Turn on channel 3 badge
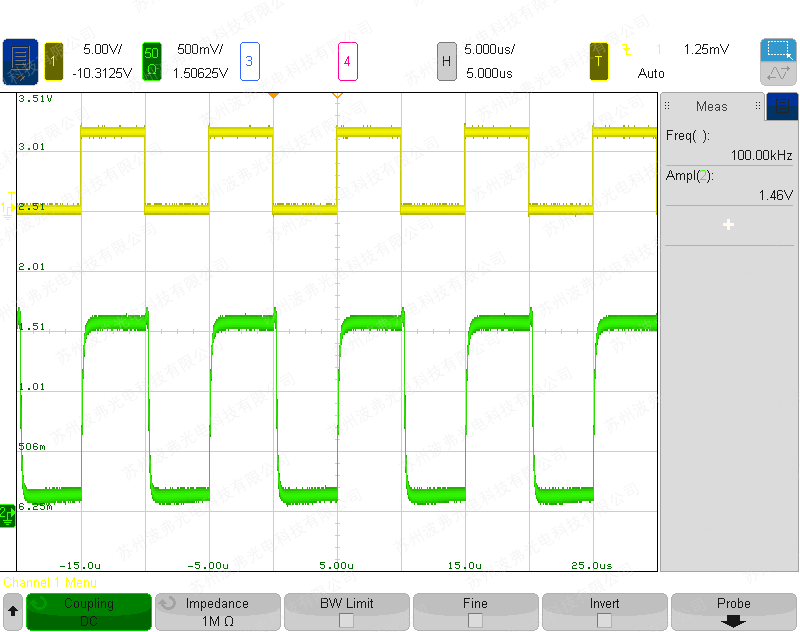The height and width of the screenshot is (632, 800). pos(249,61)
